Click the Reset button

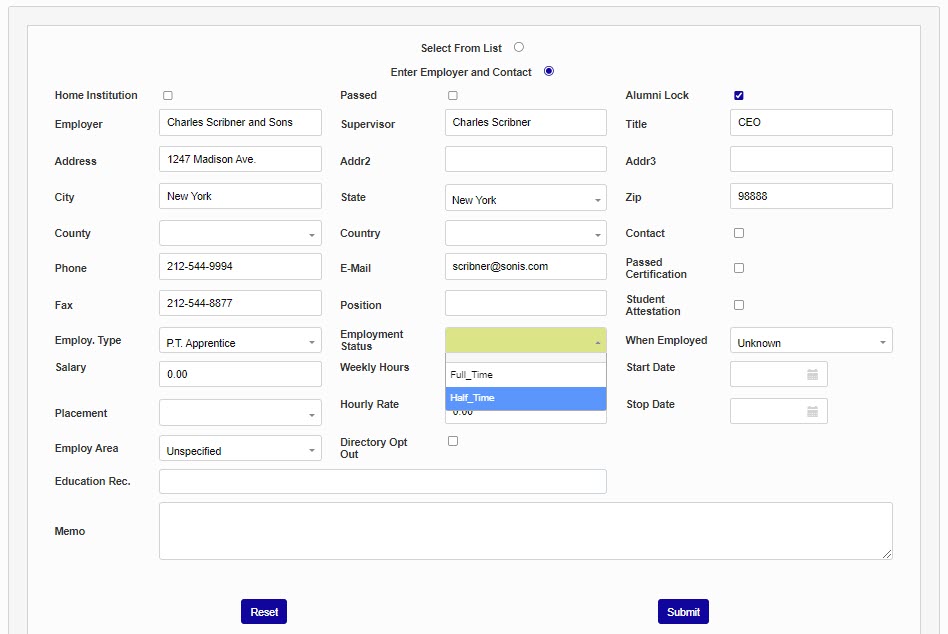pyautogui.click(x=264, y=612)
